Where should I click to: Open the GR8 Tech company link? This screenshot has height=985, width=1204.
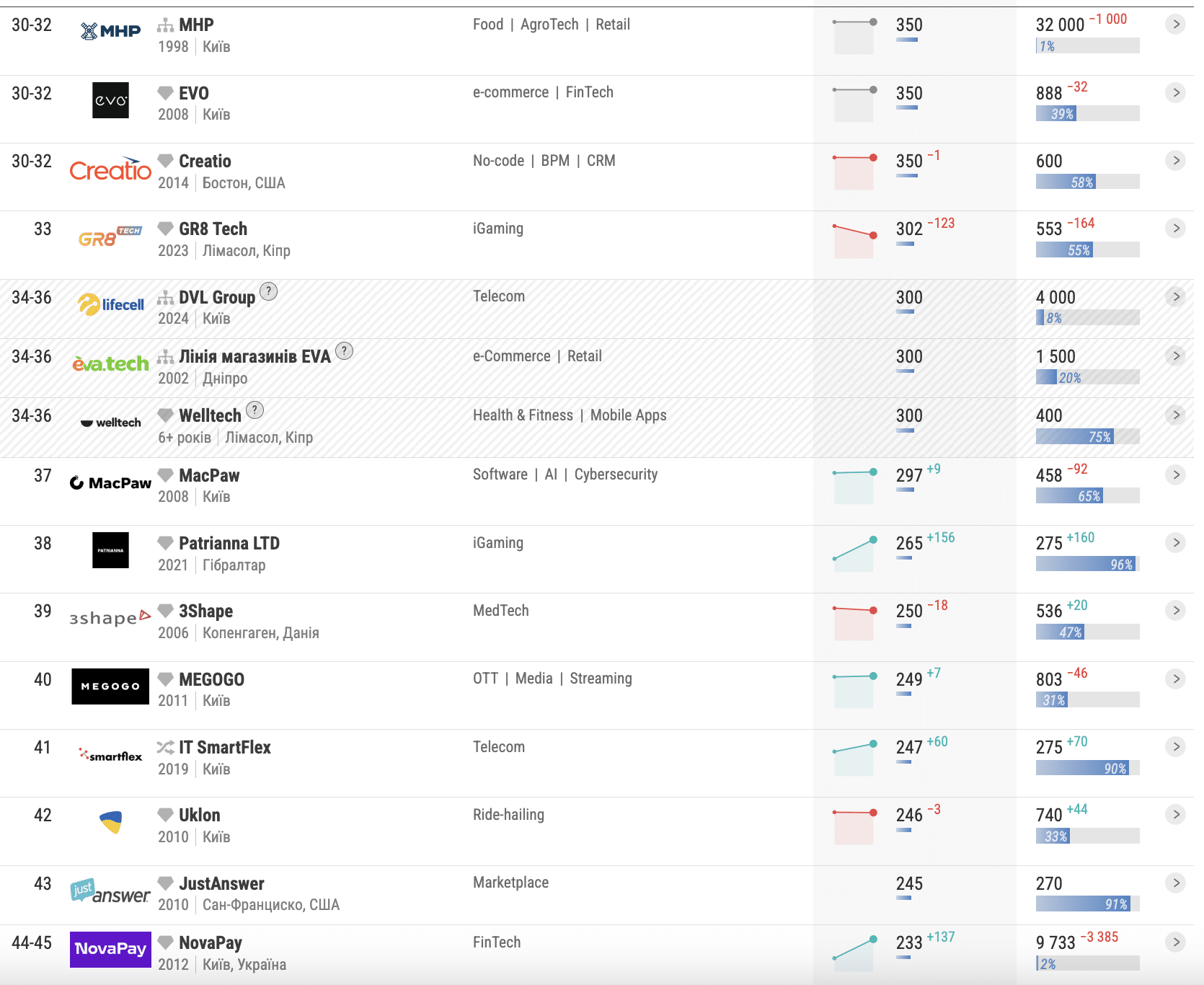213,229
